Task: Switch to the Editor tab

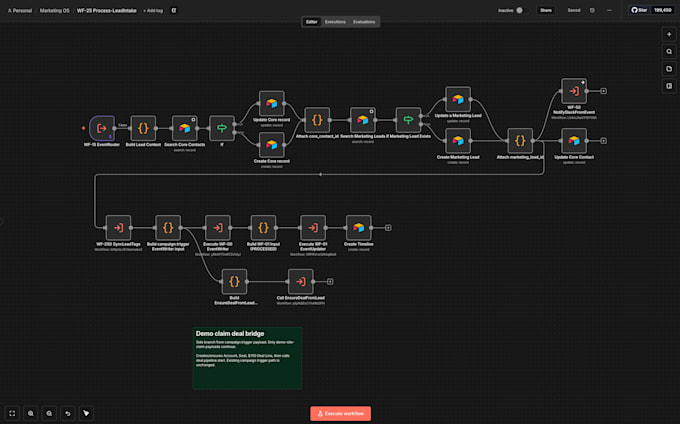Action: [311, 22]
